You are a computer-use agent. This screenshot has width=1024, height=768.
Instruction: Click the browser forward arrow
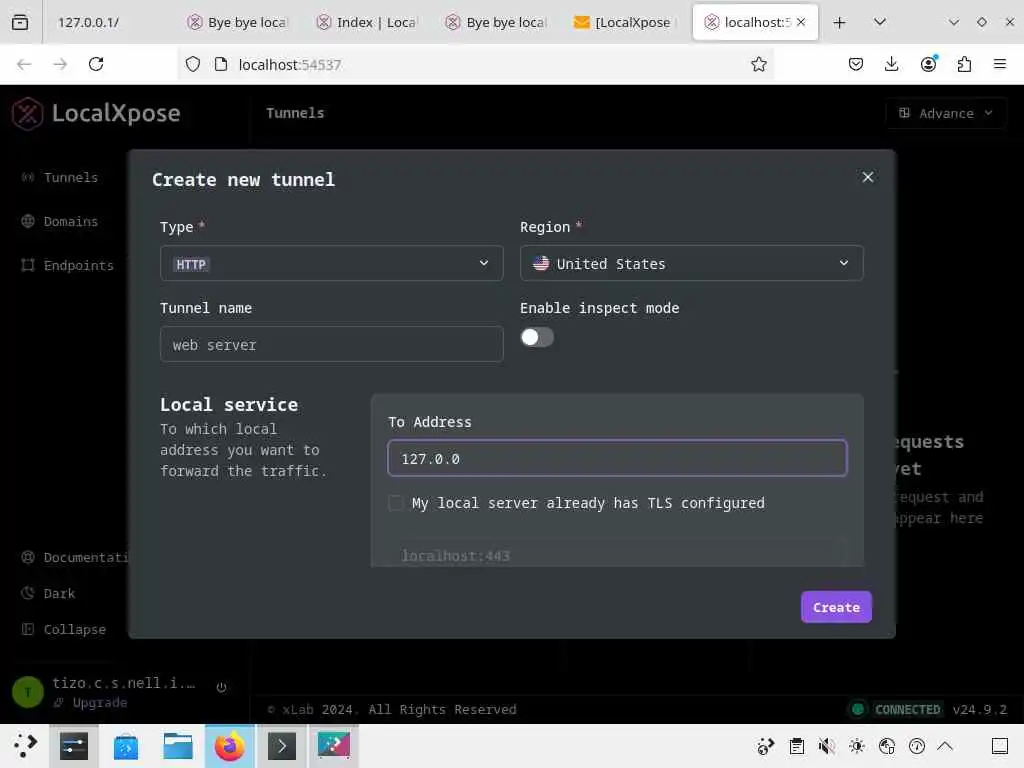pos(60,64)
